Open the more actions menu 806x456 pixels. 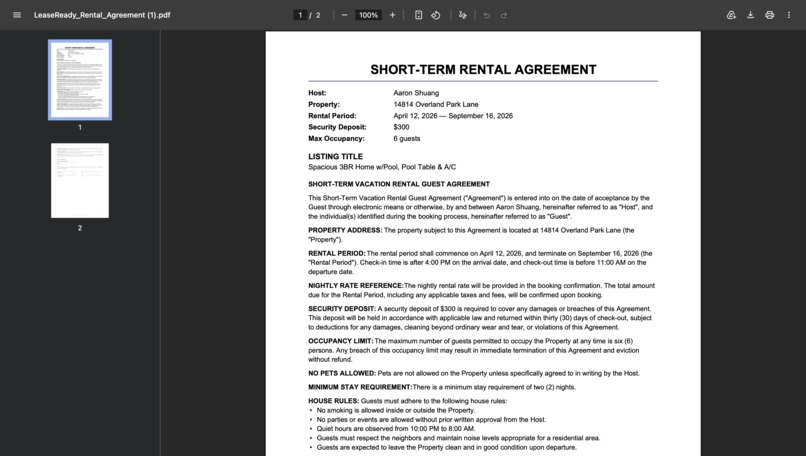789,15
